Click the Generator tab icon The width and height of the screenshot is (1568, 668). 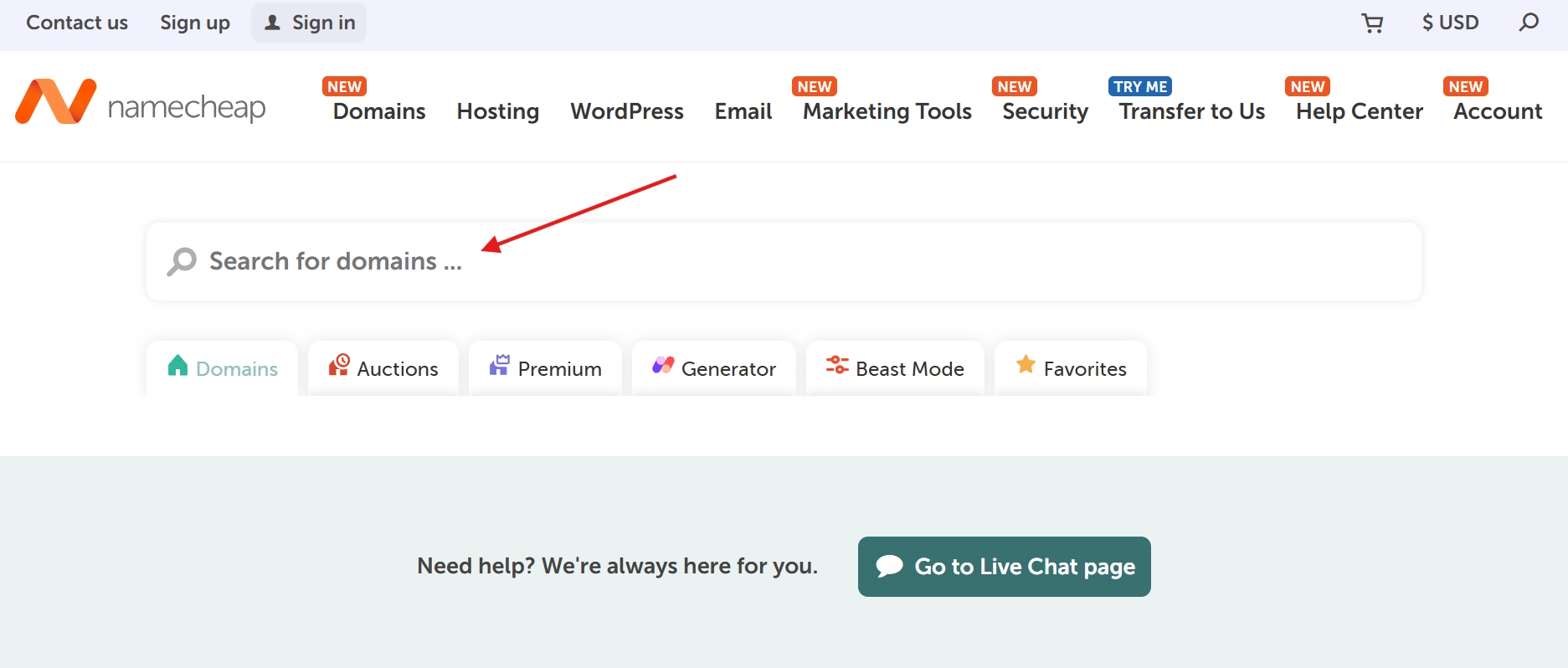pos(663,365)
